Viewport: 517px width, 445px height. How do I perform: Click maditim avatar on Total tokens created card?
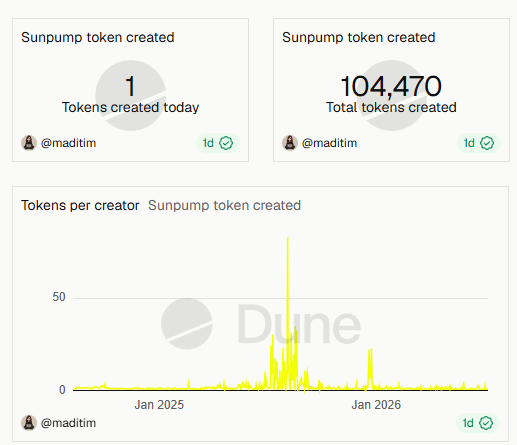click(290, 143)
